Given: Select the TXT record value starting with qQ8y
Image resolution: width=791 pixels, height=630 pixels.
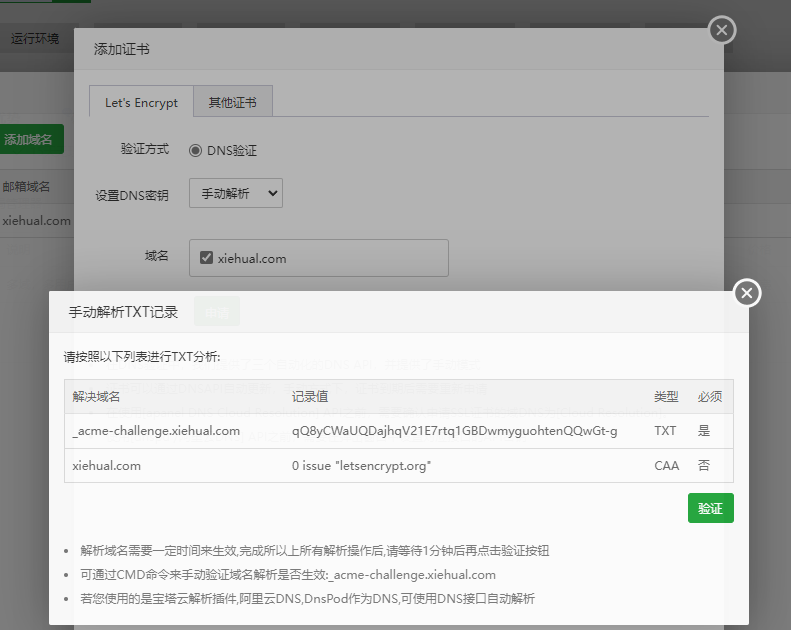Looking at the screenshot, I should pyautogui.click(x=454, y=431).
